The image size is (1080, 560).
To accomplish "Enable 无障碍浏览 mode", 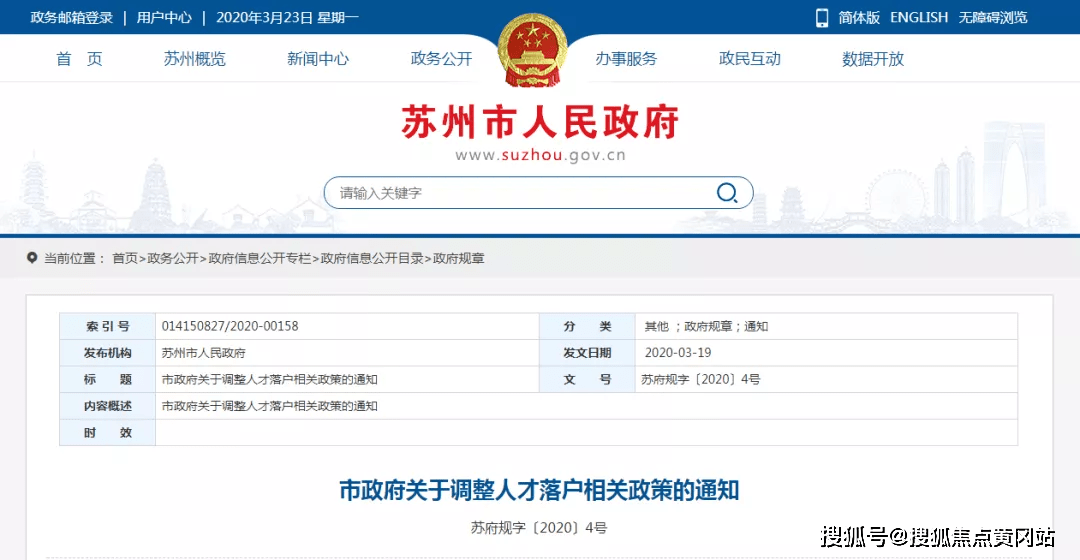I will (993, 18).
